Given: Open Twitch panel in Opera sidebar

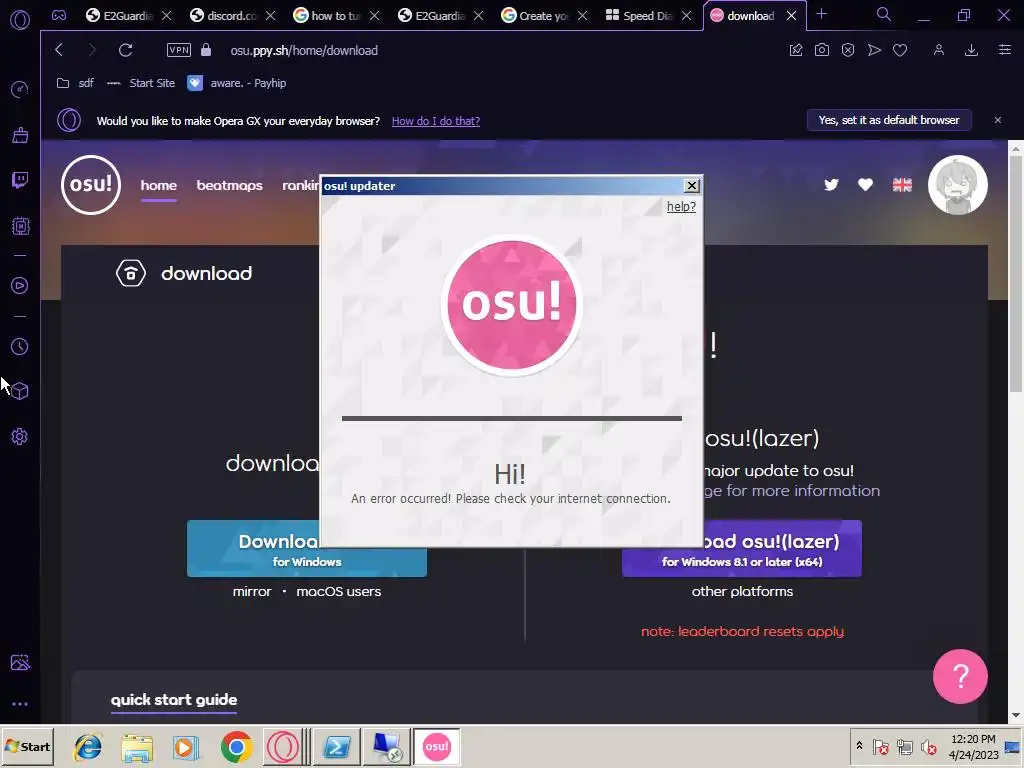Looking at the screenshot, I should coord(20,180).
